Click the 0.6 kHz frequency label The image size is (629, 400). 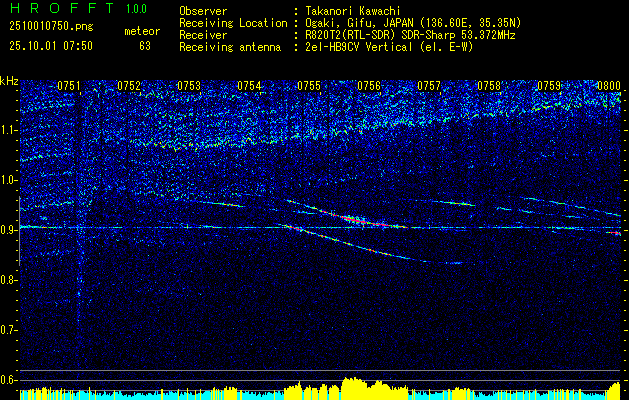point(8,380)
